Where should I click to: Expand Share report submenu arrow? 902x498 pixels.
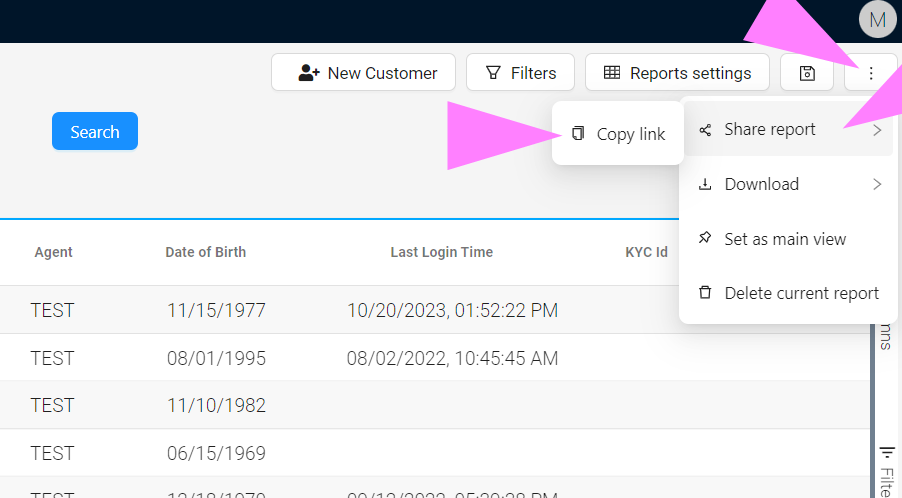(877, 130)
